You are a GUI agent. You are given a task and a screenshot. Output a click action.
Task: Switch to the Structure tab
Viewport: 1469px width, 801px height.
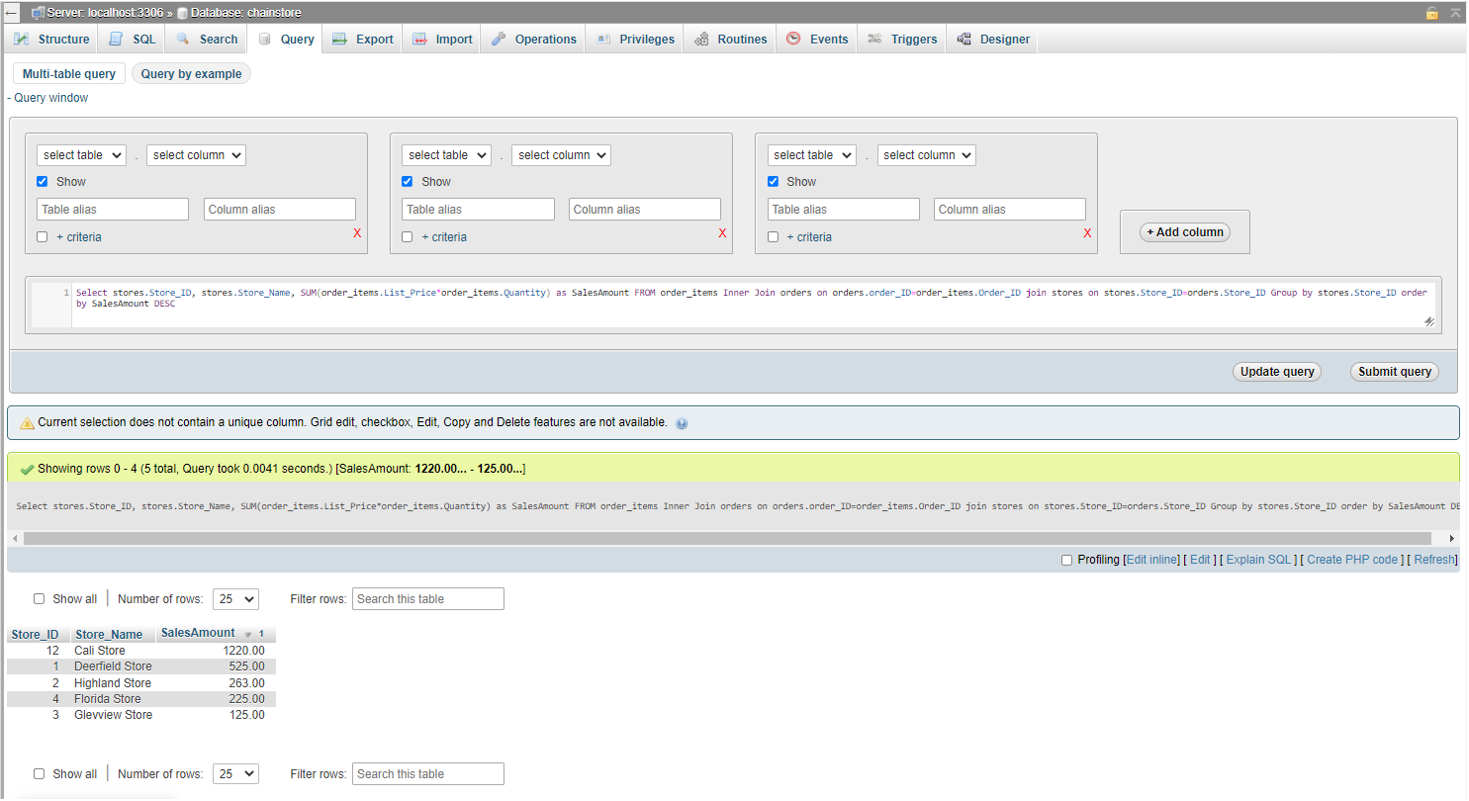click(x=53, y=39)
